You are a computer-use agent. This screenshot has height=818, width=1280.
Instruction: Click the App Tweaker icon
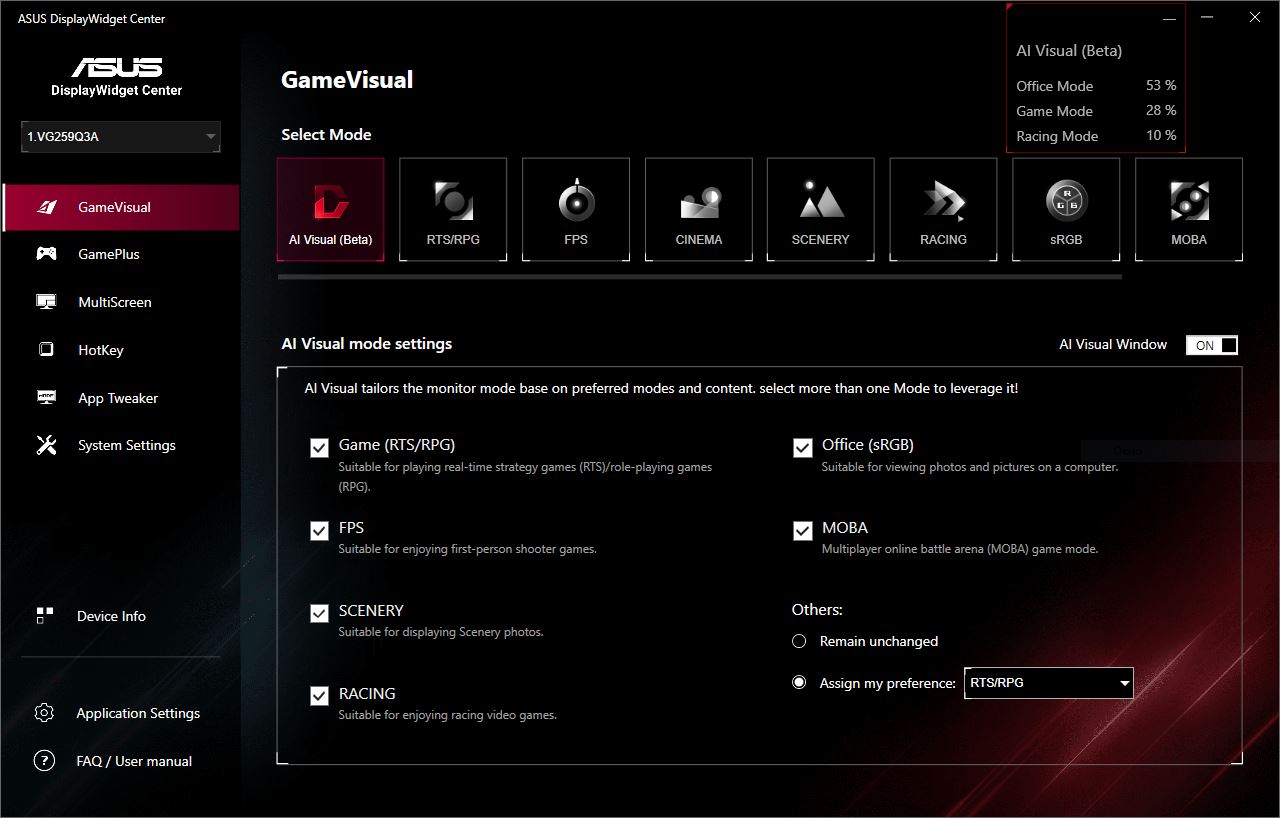click(x=46, y=397)
